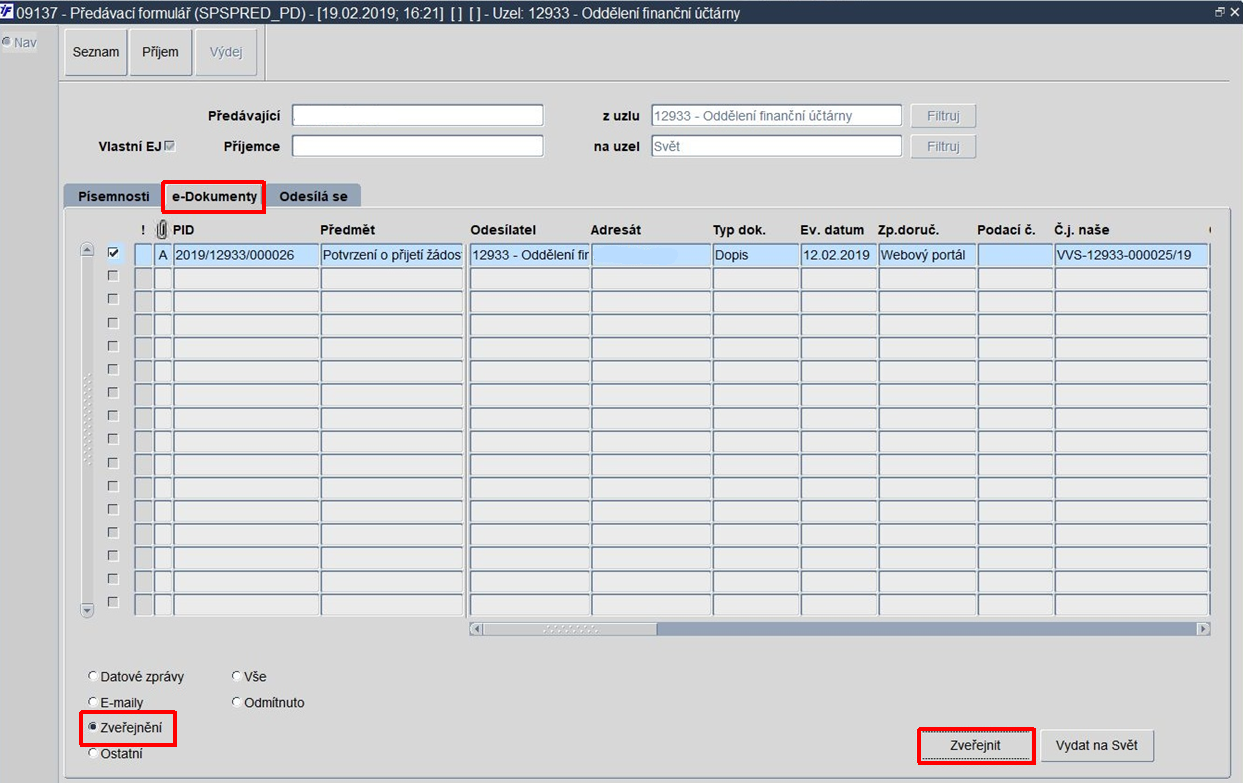Click the Vydat na Svět button
Screen dimensions: 1243x783
(x=1097, y=746)
